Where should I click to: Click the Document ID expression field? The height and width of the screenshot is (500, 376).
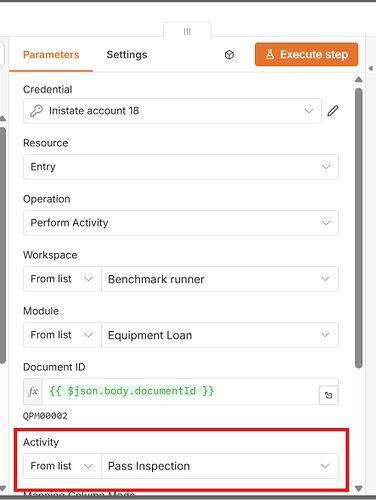coord(180,391)
